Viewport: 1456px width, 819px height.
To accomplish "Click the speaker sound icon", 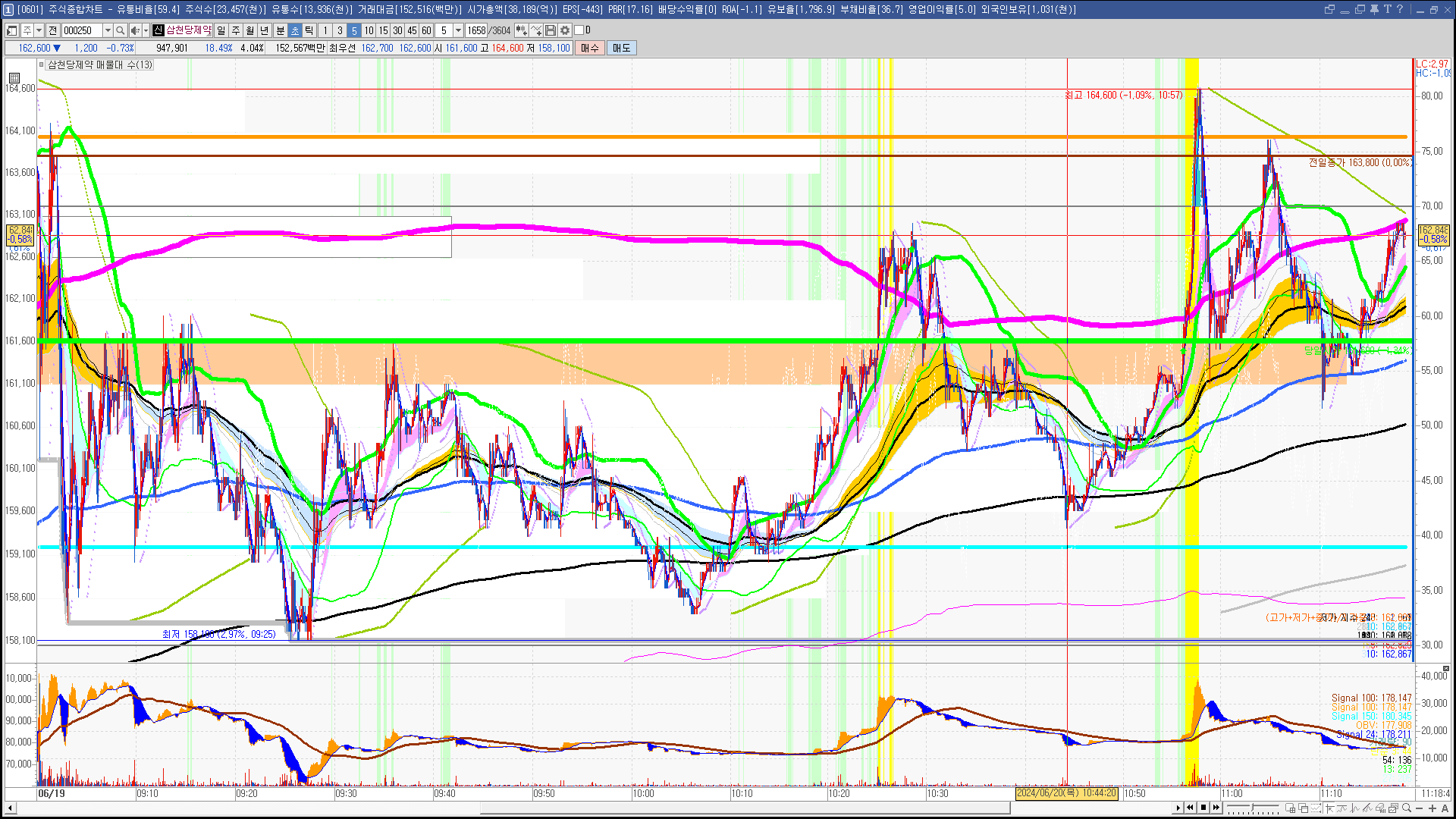I will click(x=134, y=30).
